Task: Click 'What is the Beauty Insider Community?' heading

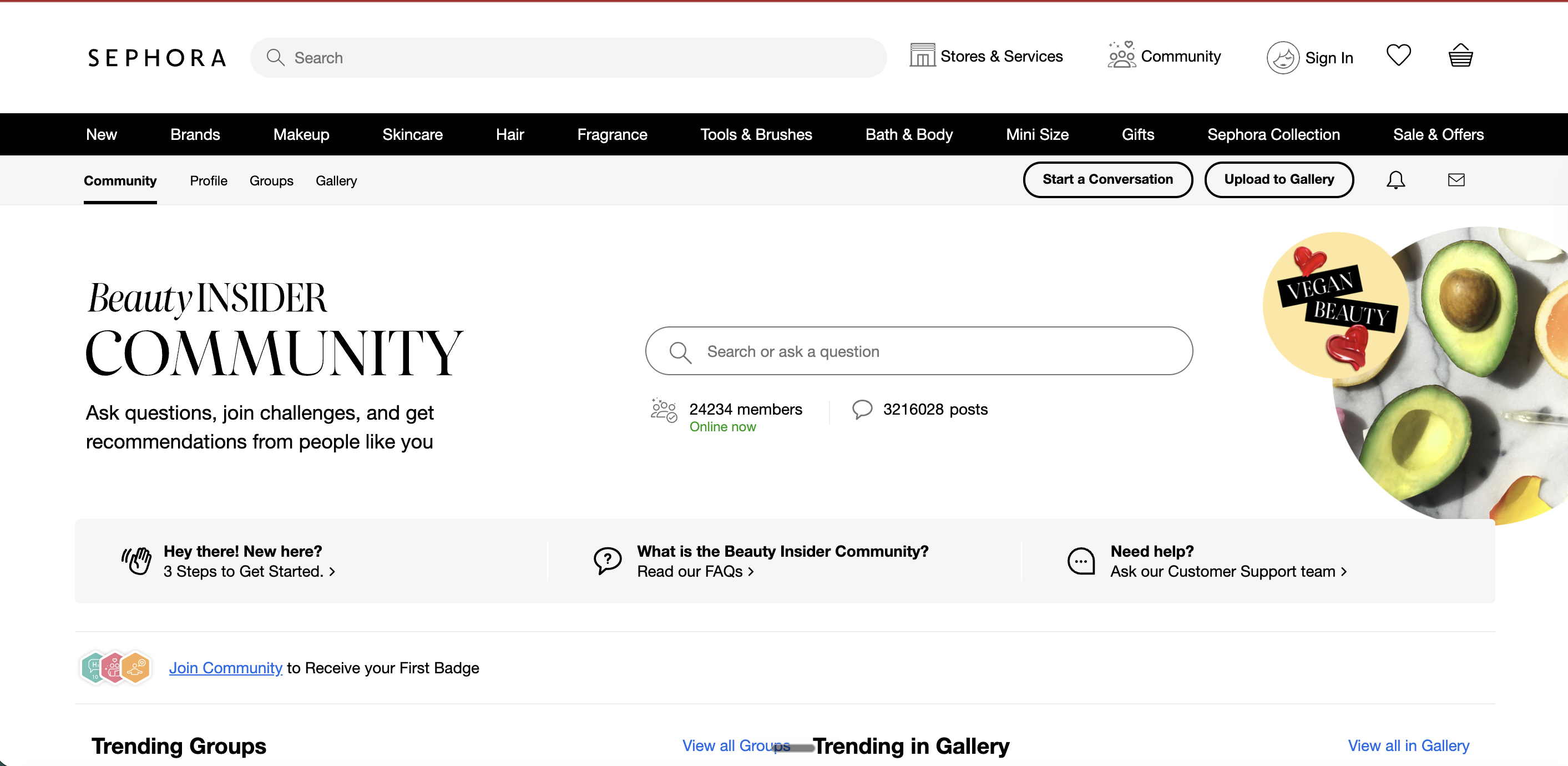Action: (783, 552)
